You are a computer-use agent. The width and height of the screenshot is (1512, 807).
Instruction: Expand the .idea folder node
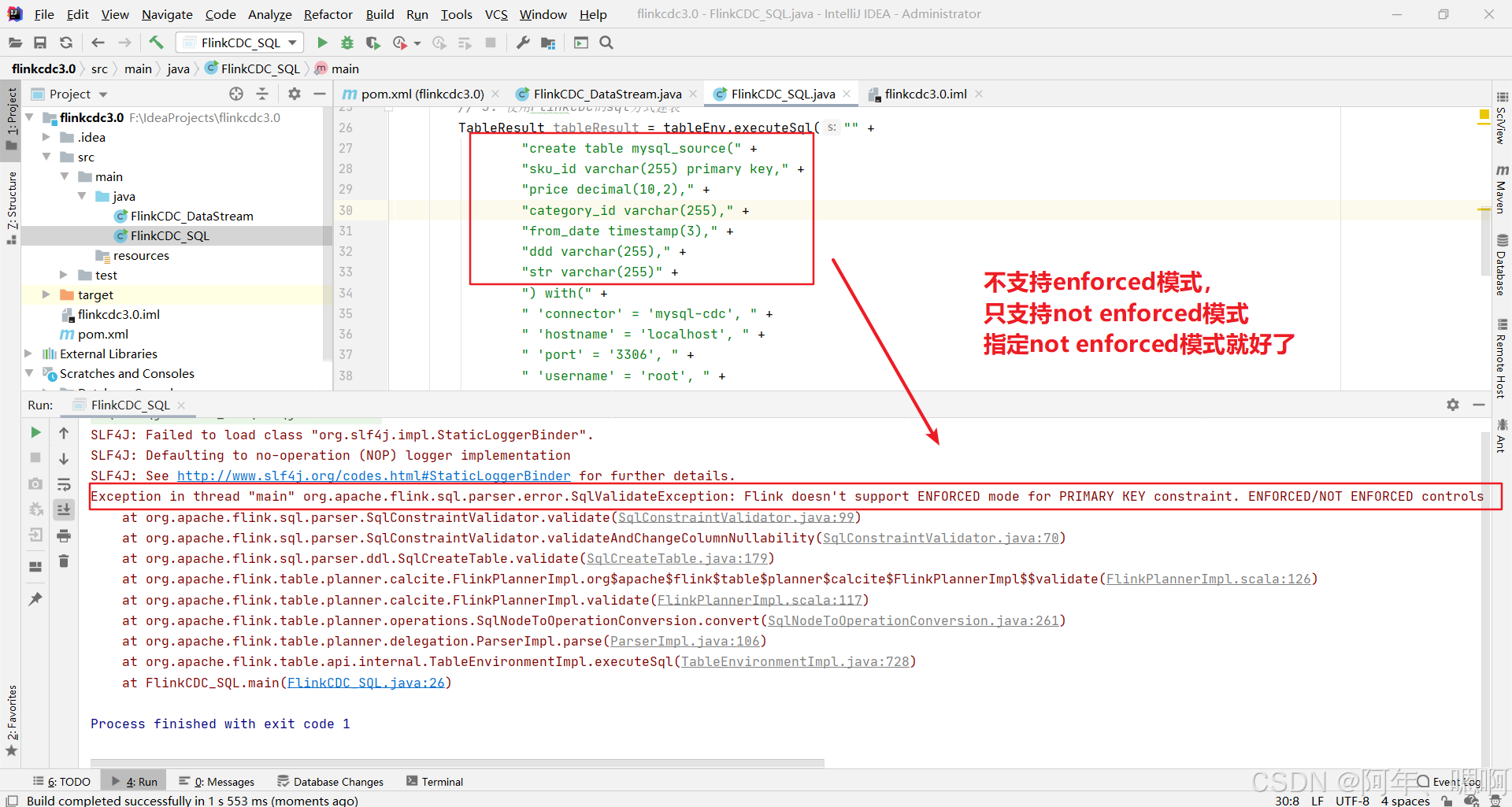(47, 137)
